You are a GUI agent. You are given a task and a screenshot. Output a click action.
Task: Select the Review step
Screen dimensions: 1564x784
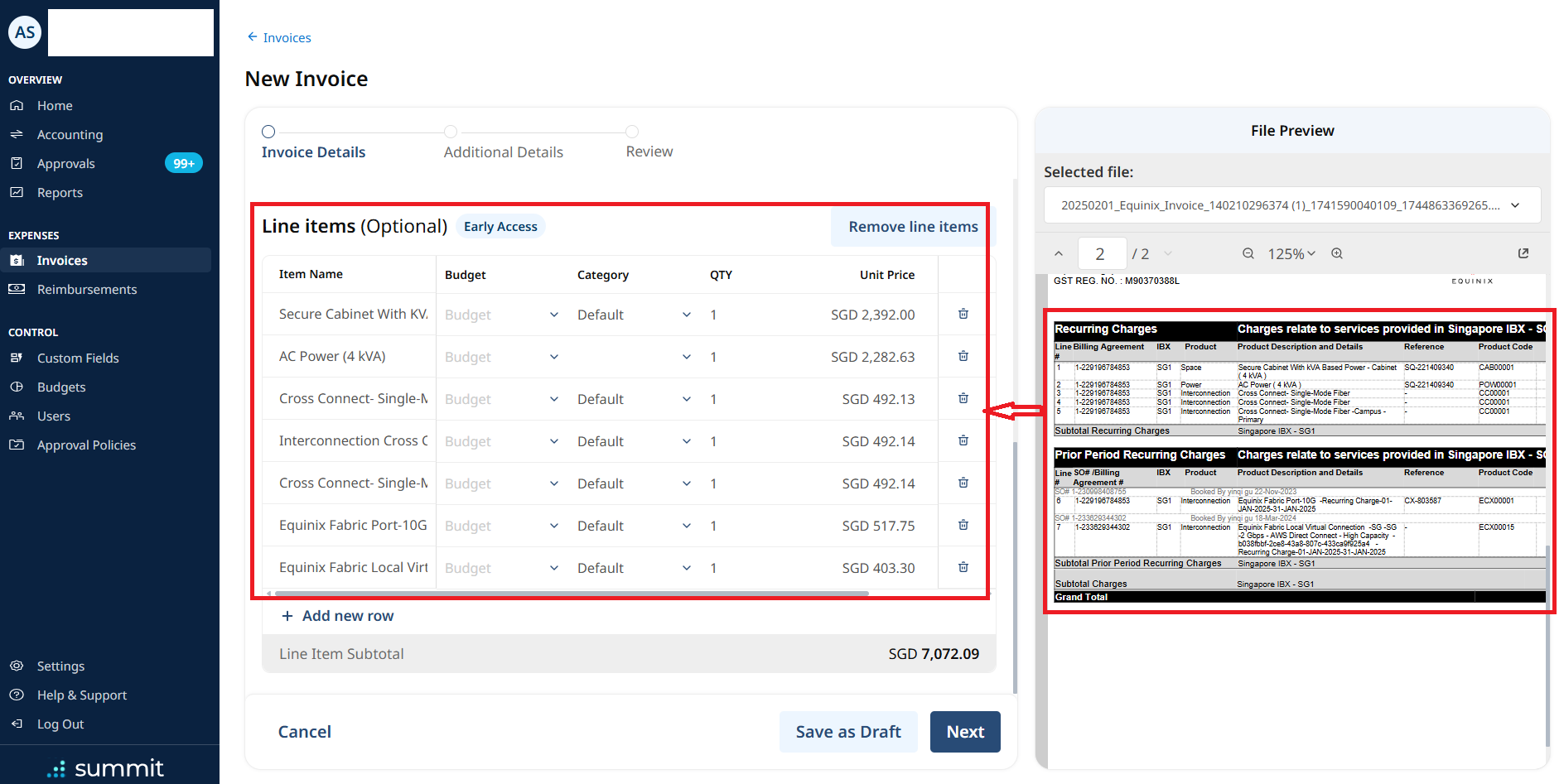pyautogui.click(x=649, y=152)
